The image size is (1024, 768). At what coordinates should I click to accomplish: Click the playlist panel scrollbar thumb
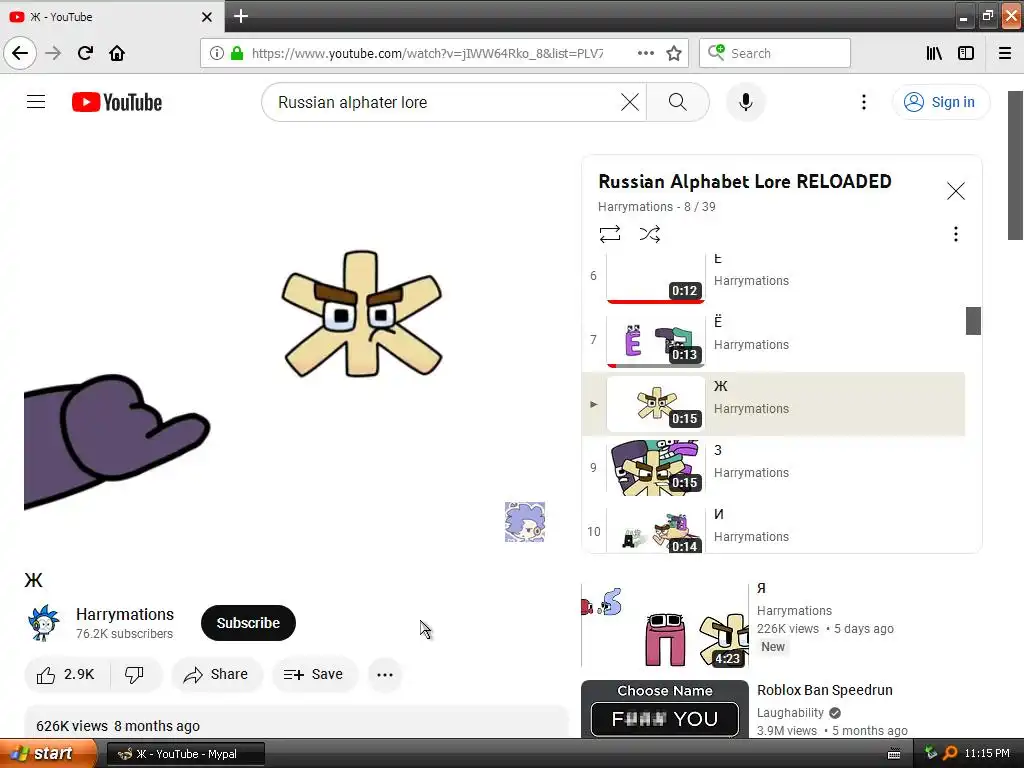pos(973,321)
